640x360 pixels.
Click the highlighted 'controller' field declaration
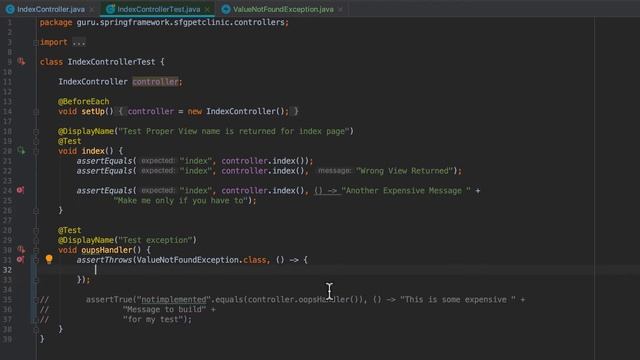[155, 82]
